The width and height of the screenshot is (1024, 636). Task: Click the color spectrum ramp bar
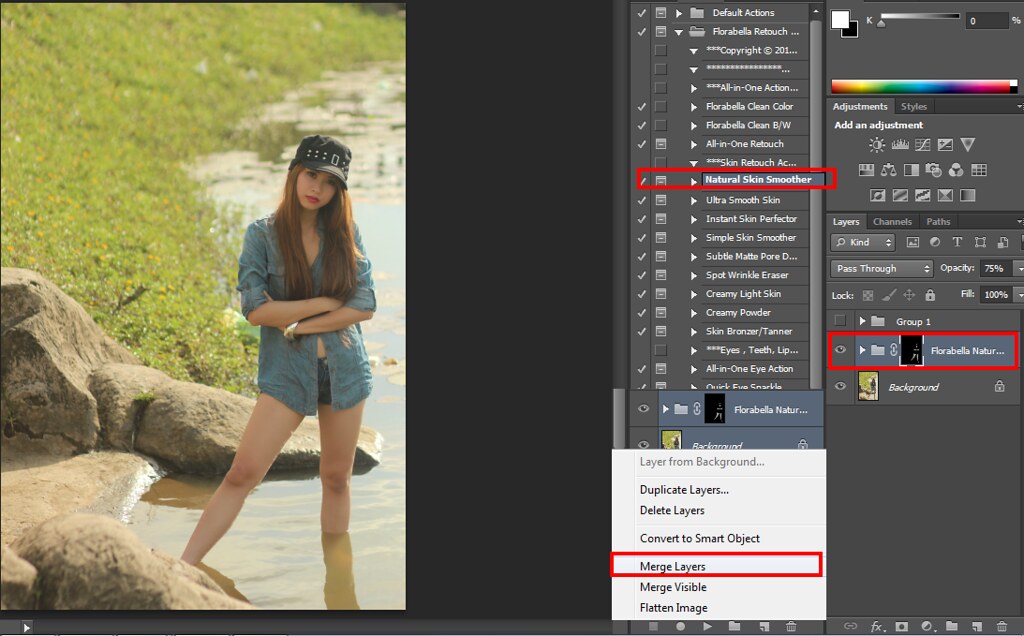pyautogui.click(x=920, y=86)
